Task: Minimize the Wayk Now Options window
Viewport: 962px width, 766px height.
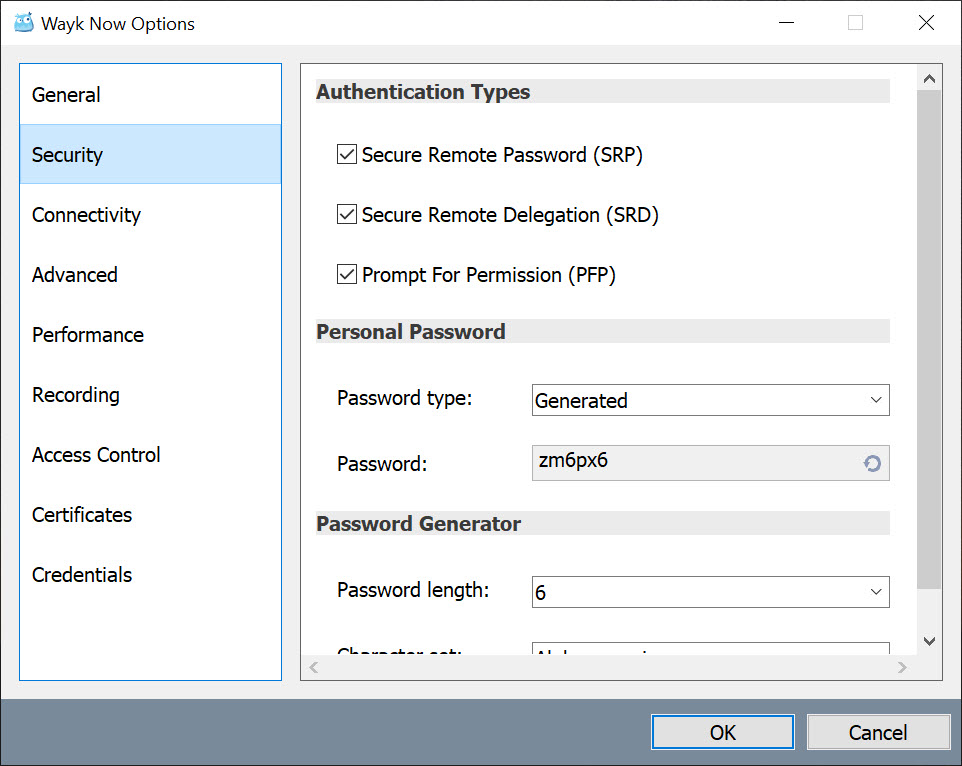Action: 787,23
